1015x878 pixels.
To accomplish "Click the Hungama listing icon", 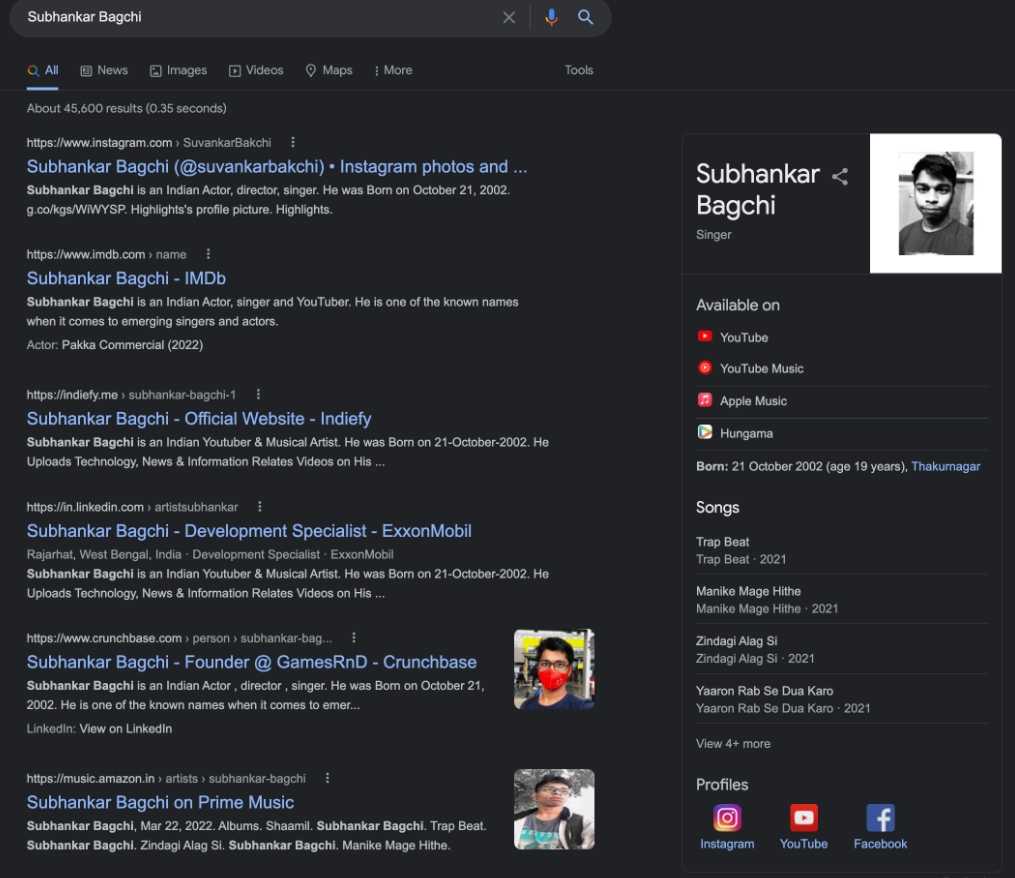I will pyautogui.click(x=705, y=433).
